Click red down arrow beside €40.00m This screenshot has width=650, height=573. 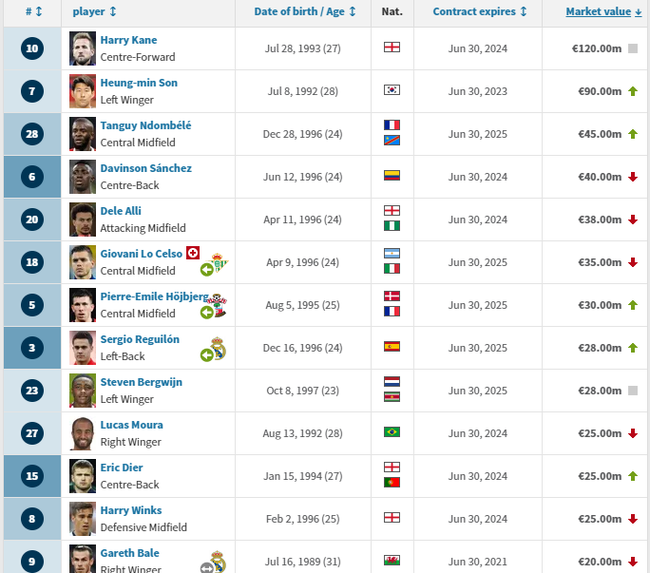633,177
